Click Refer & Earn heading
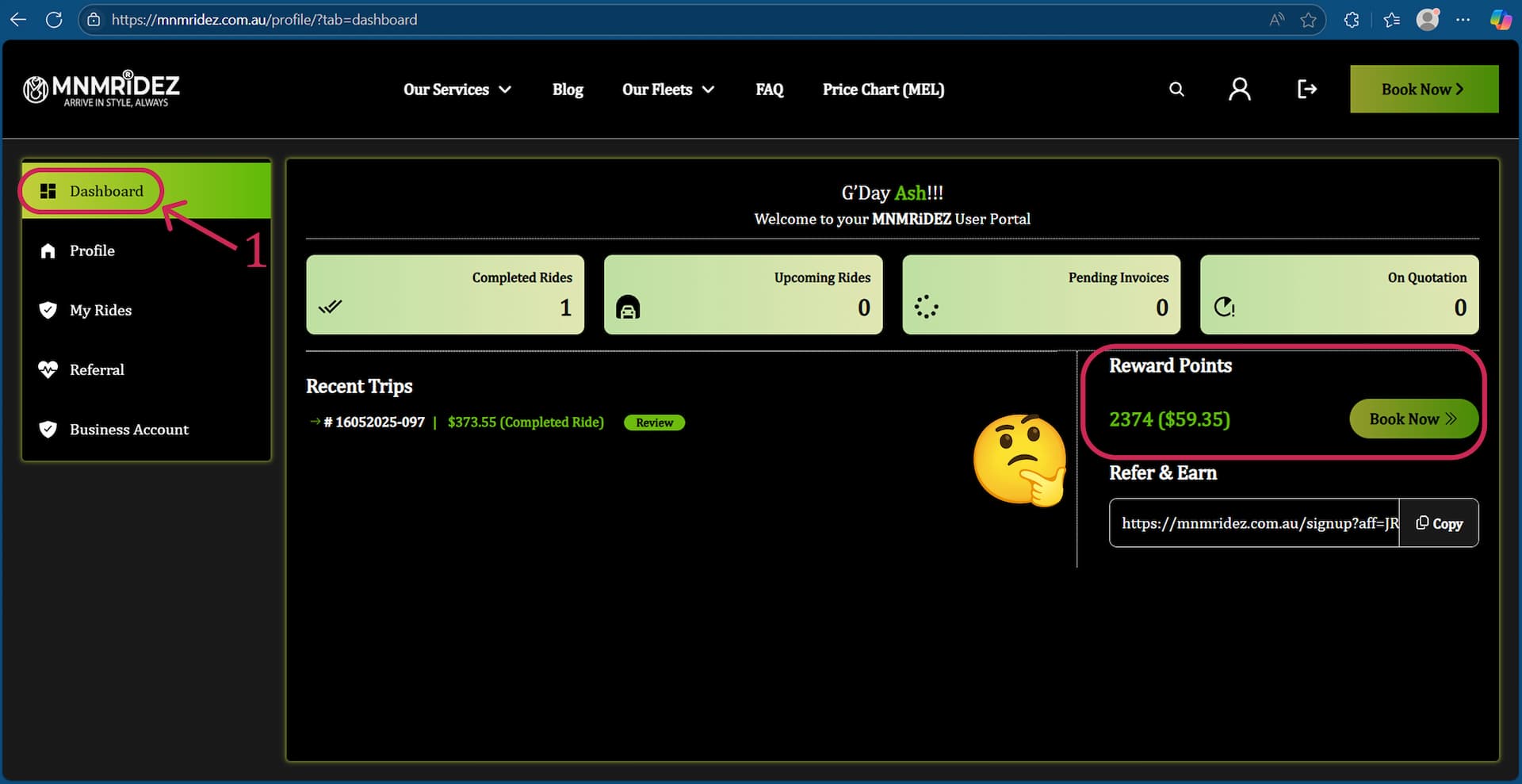The image size is (1522, 784). coord(1163,472)
